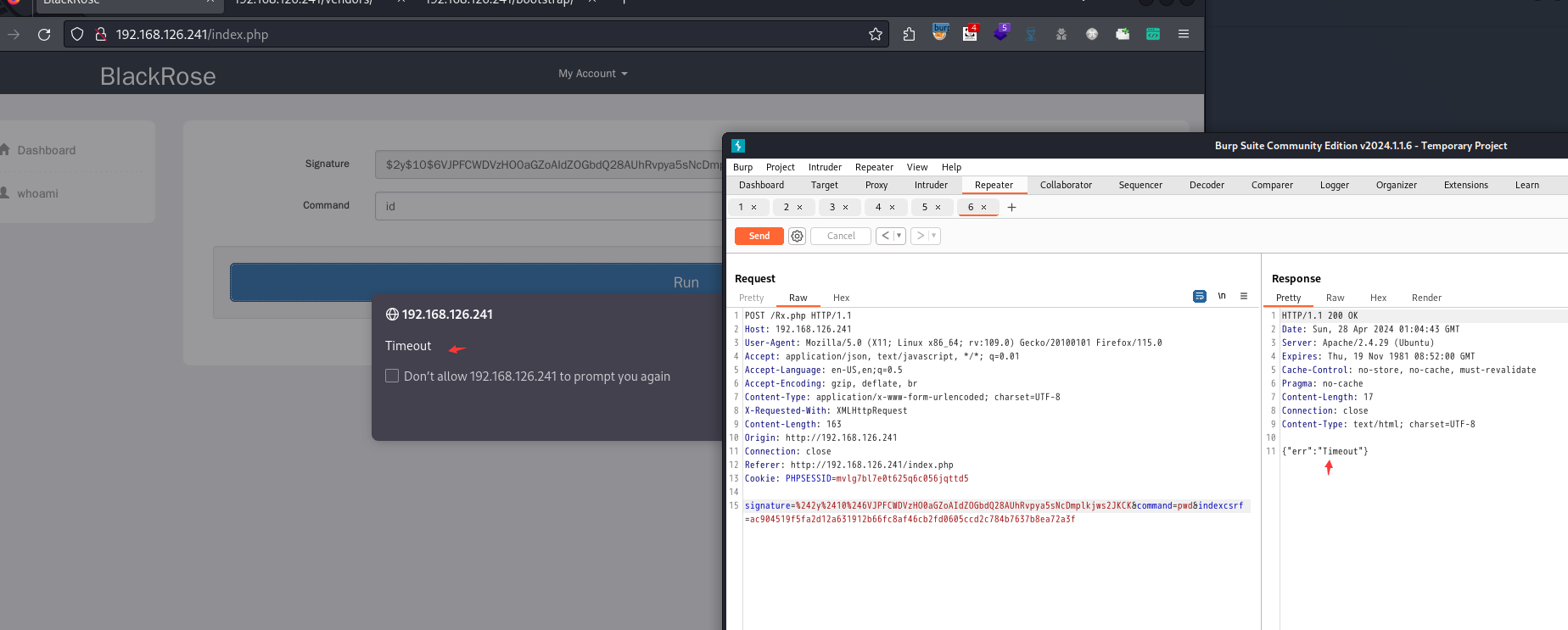The width and height of the screenshot is (1568, 630).
Task: Switch to the Extensions tab
Action: point(1465,185)
